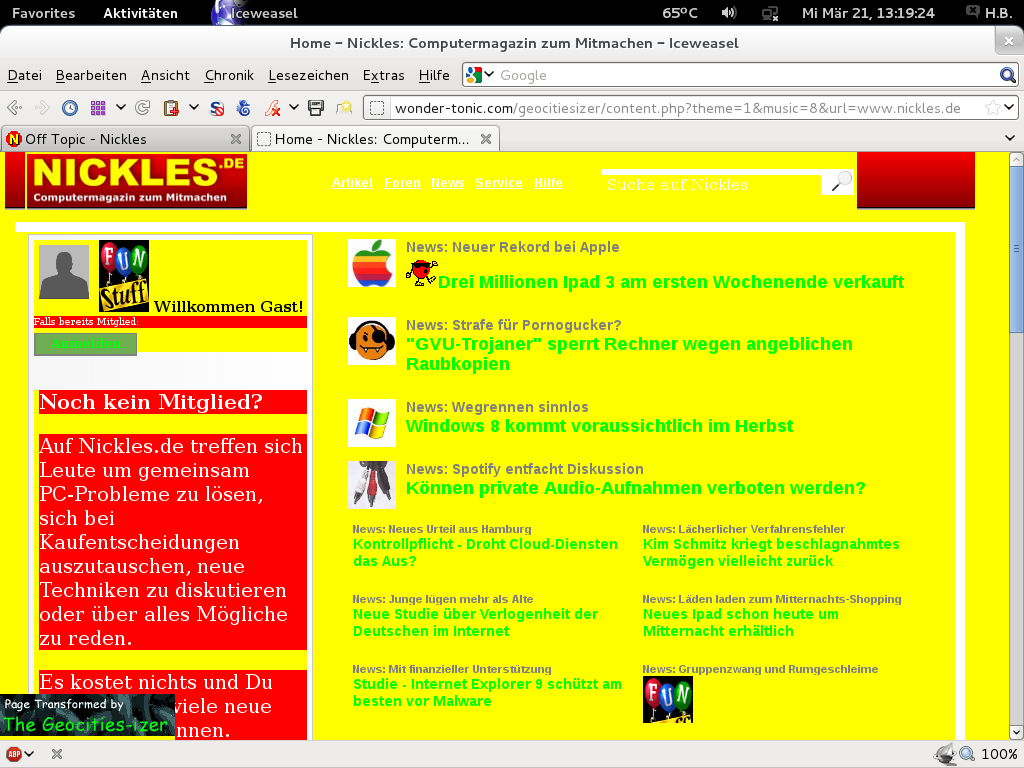The height and width of the screenshot is (768, 1024).
Task: Click the Nickles site search magnifier
Action: point(841,182)
